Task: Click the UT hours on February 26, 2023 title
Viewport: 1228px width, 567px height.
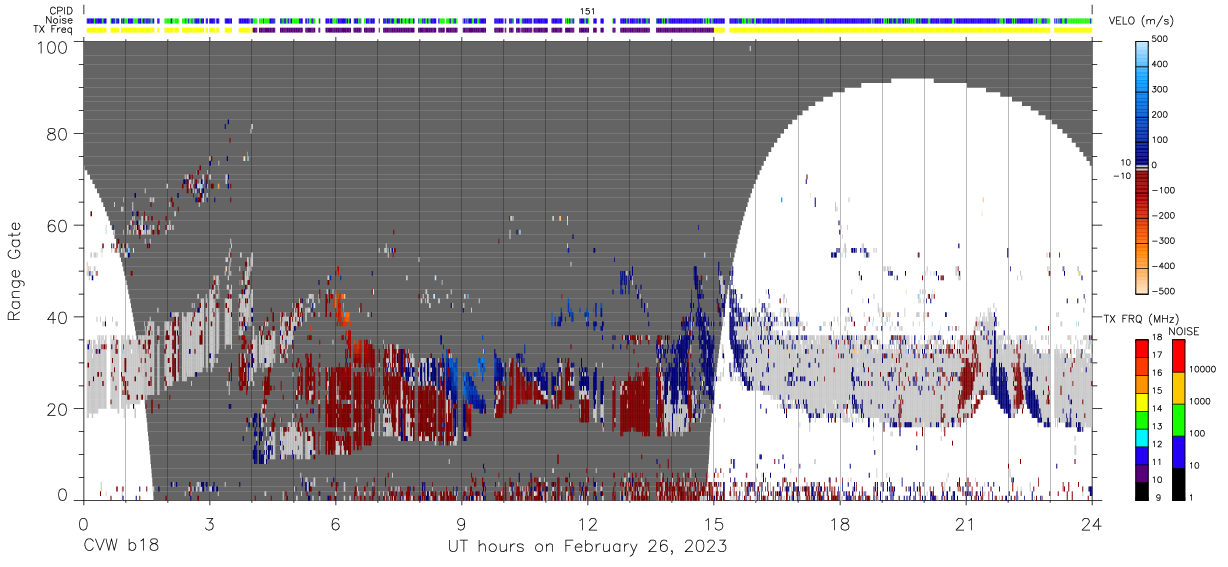Action: (586, 546)
